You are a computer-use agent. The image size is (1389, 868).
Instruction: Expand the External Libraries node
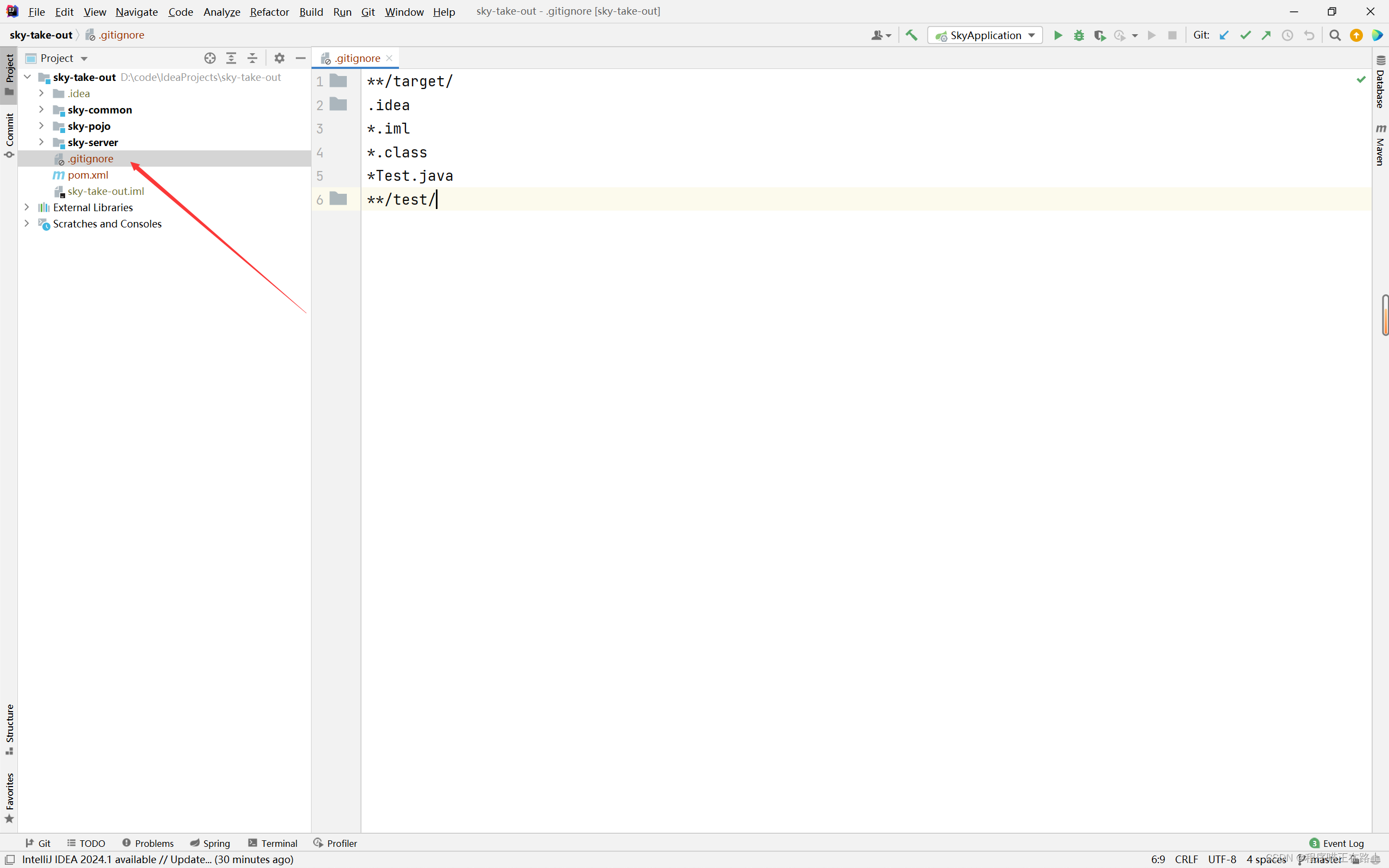pyautogui.click(x=27, y=207)
